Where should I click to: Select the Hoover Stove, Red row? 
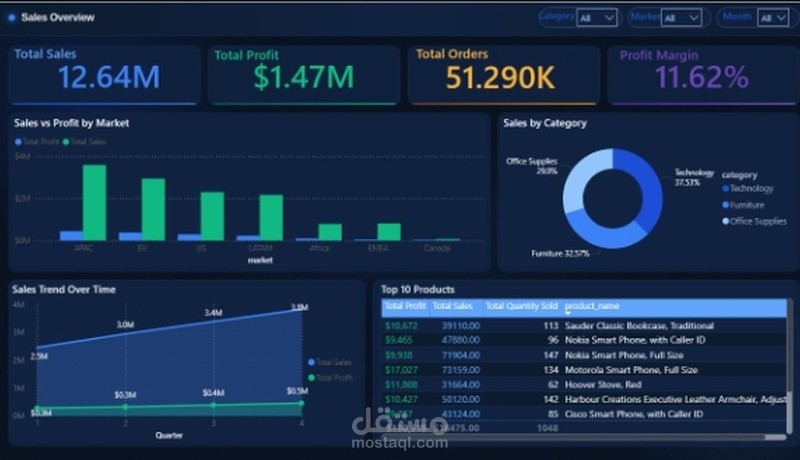coord(584,385)
